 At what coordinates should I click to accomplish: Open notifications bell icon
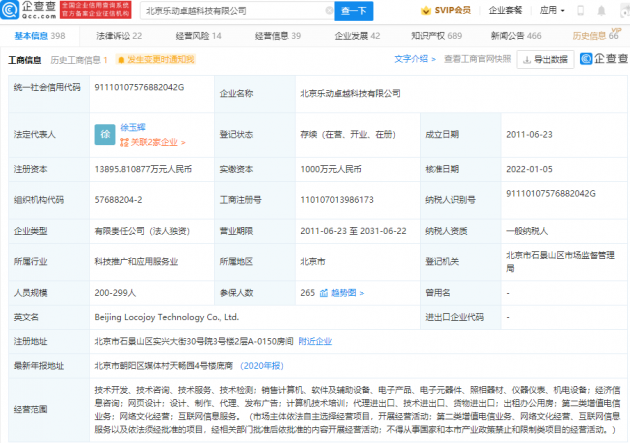pyautogui.click(x=601, y=10)
